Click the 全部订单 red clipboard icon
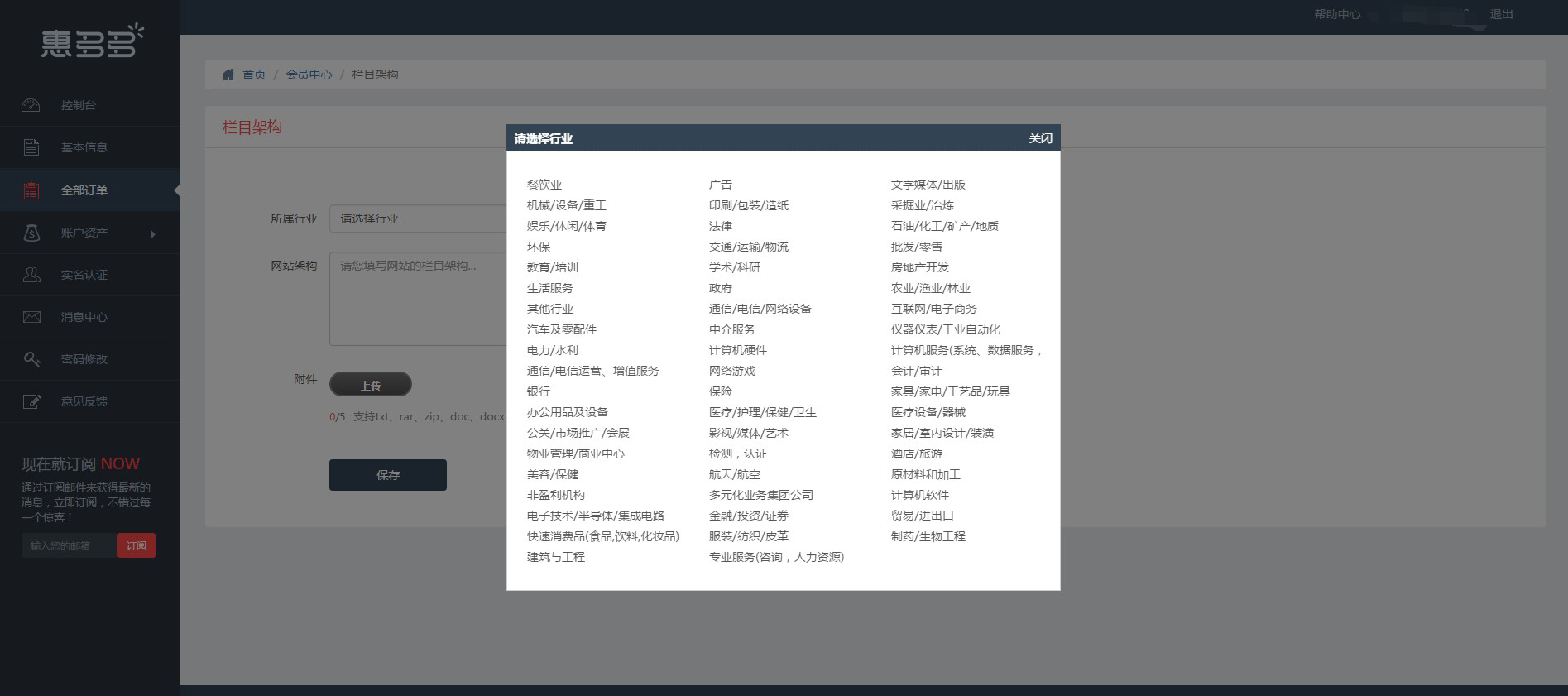The width and height of the screenshot is (1568, 696). pyautogui.click(x=31, y=190)
